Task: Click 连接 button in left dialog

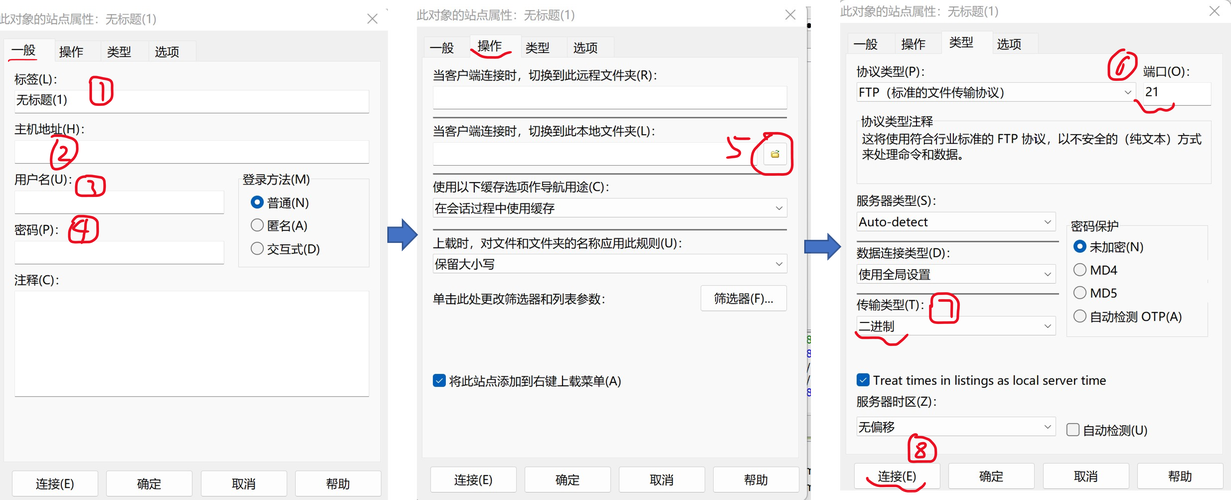Action: 55,483
